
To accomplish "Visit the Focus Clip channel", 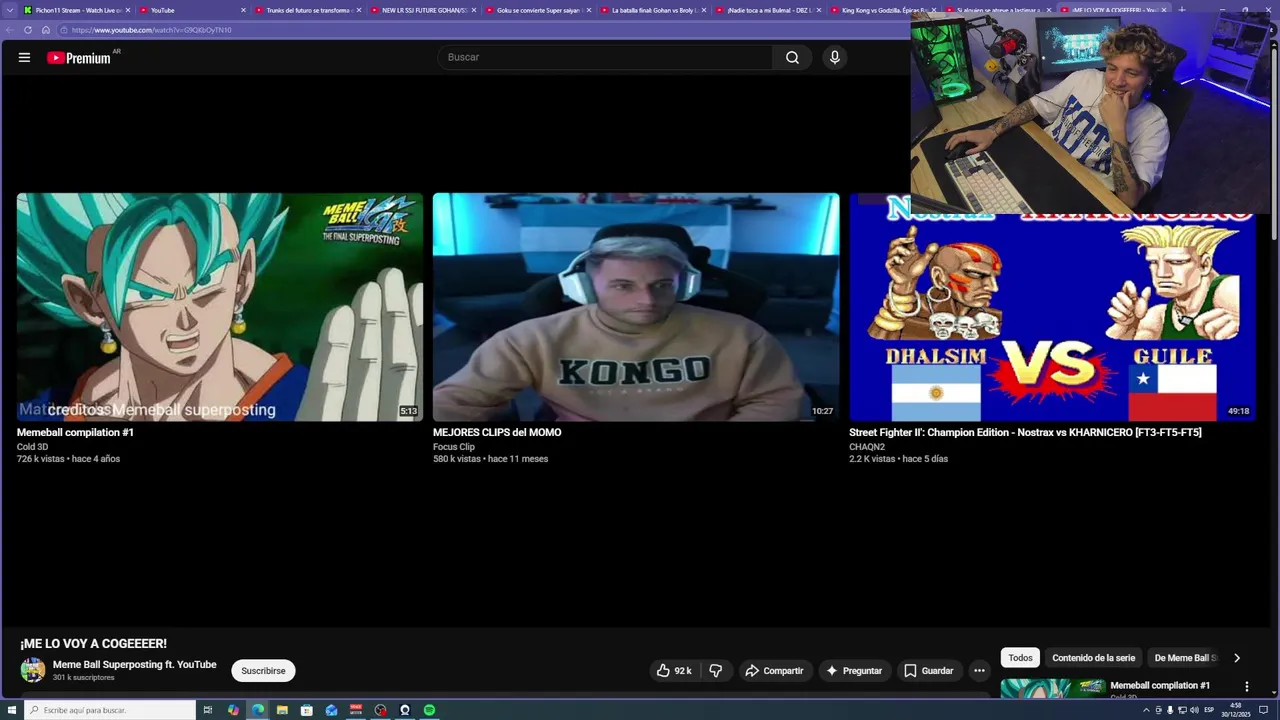I will (454, 447).
